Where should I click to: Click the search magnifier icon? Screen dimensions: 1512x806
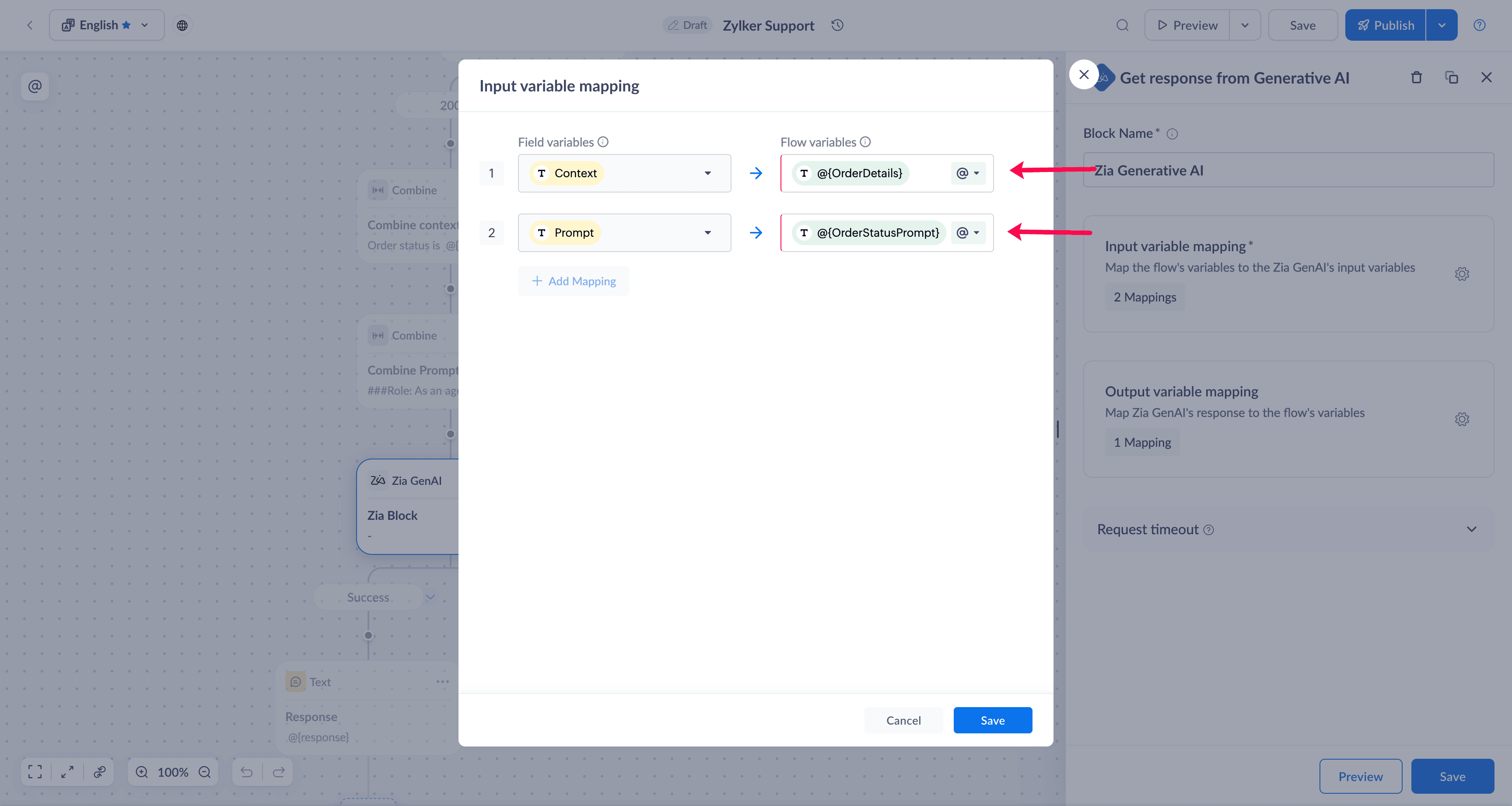point(1122,25)
